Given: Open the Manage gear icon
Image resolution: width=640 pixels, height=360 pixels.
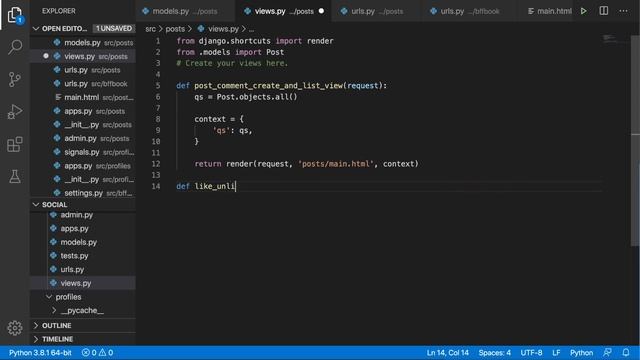Looking at the screenshot, I should coord(15,328).
